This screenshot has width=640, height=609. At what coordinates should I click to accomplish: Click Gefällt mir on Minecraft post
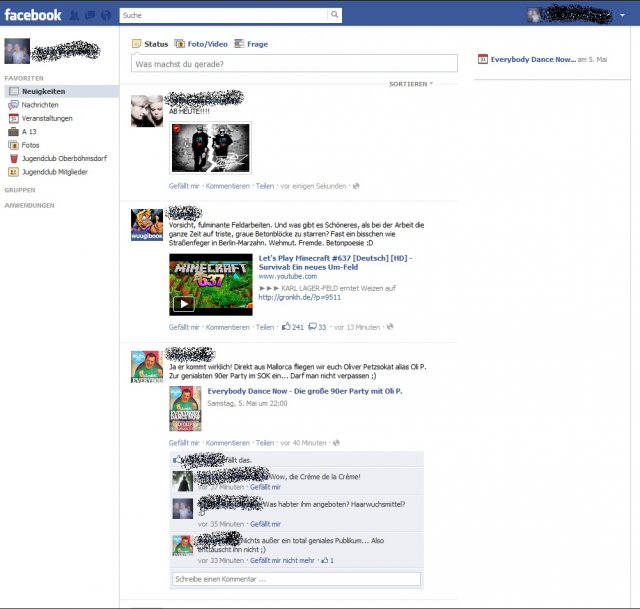[184, 327]
